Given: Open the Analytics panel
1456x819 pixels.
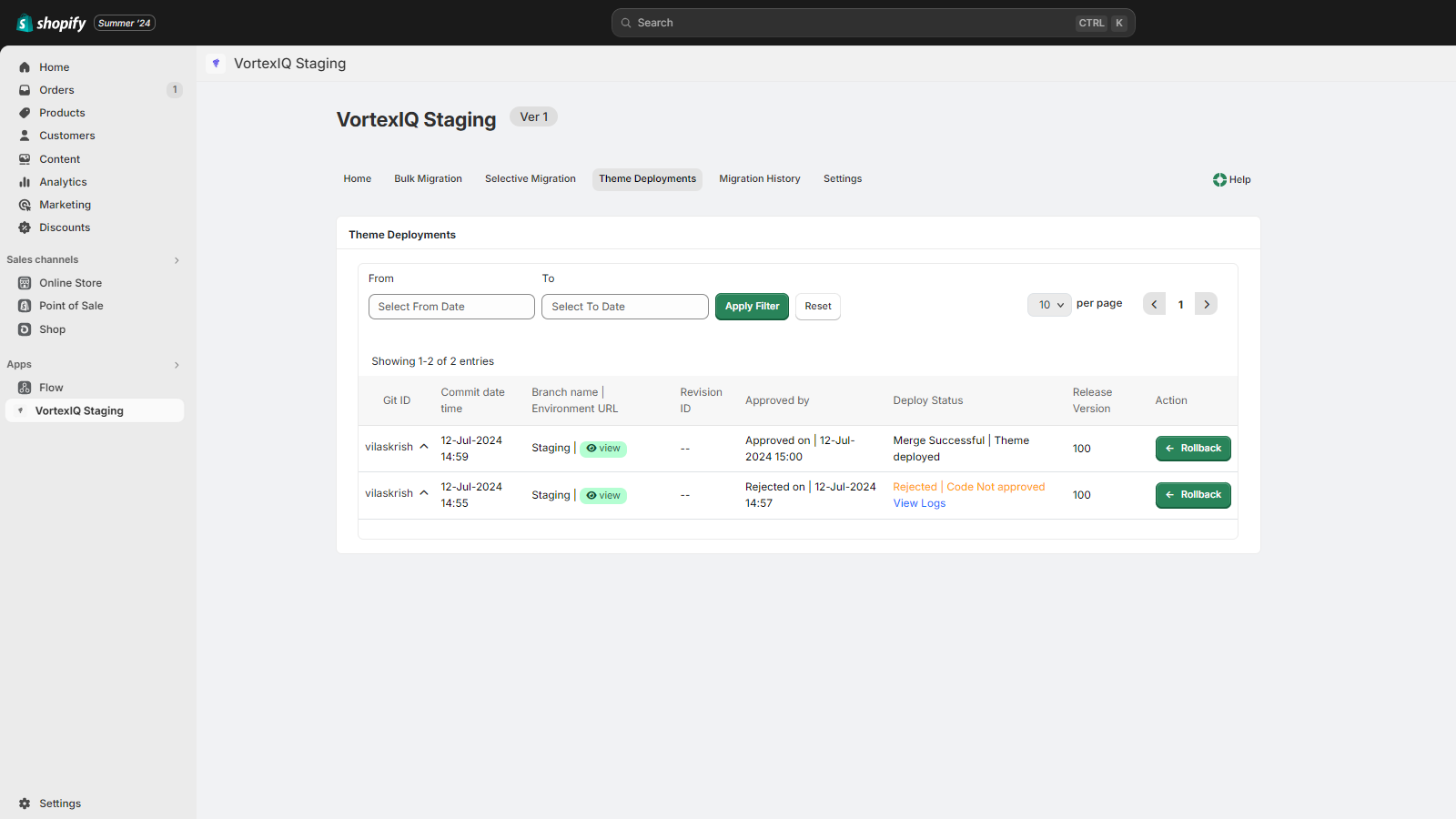Looking at the screenshot, I should pyautogui.click(x=63, y=181).
